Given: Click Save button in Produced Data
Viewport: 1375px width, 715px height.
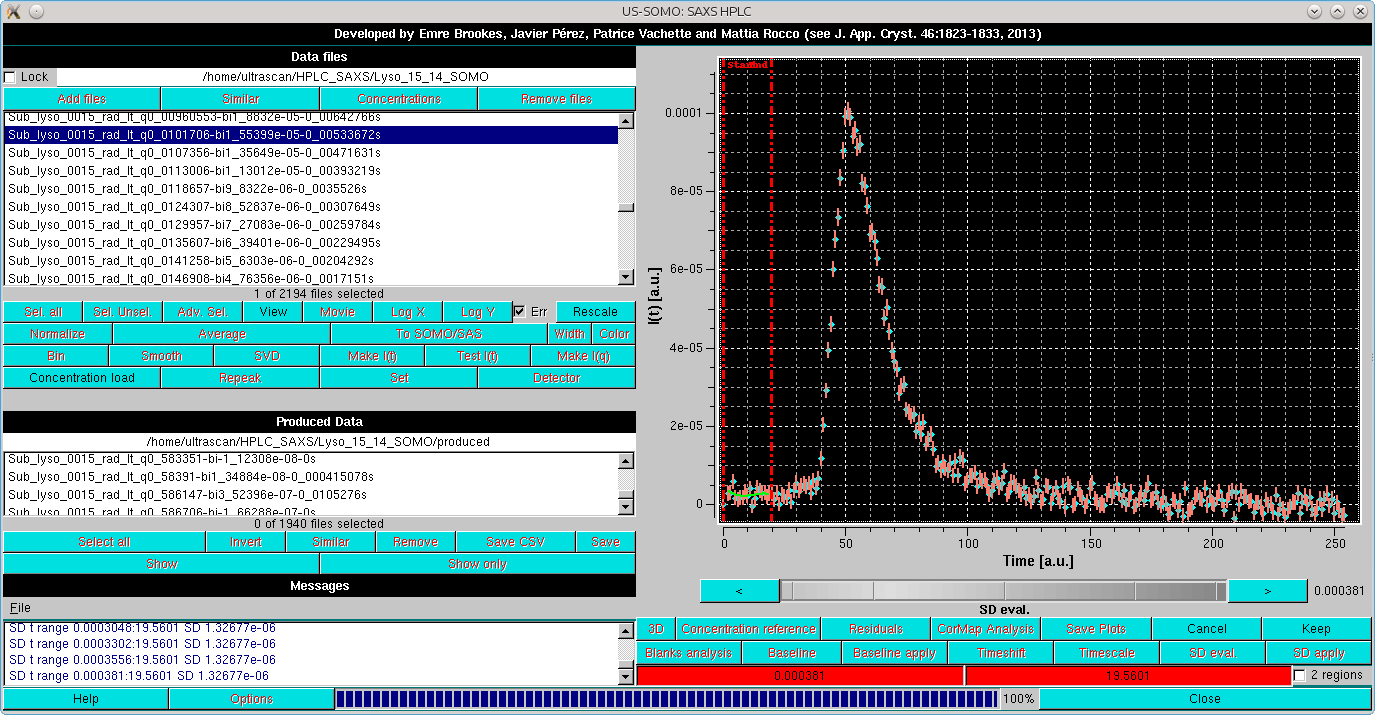Looking at the screenshot, I should point(606,542).
